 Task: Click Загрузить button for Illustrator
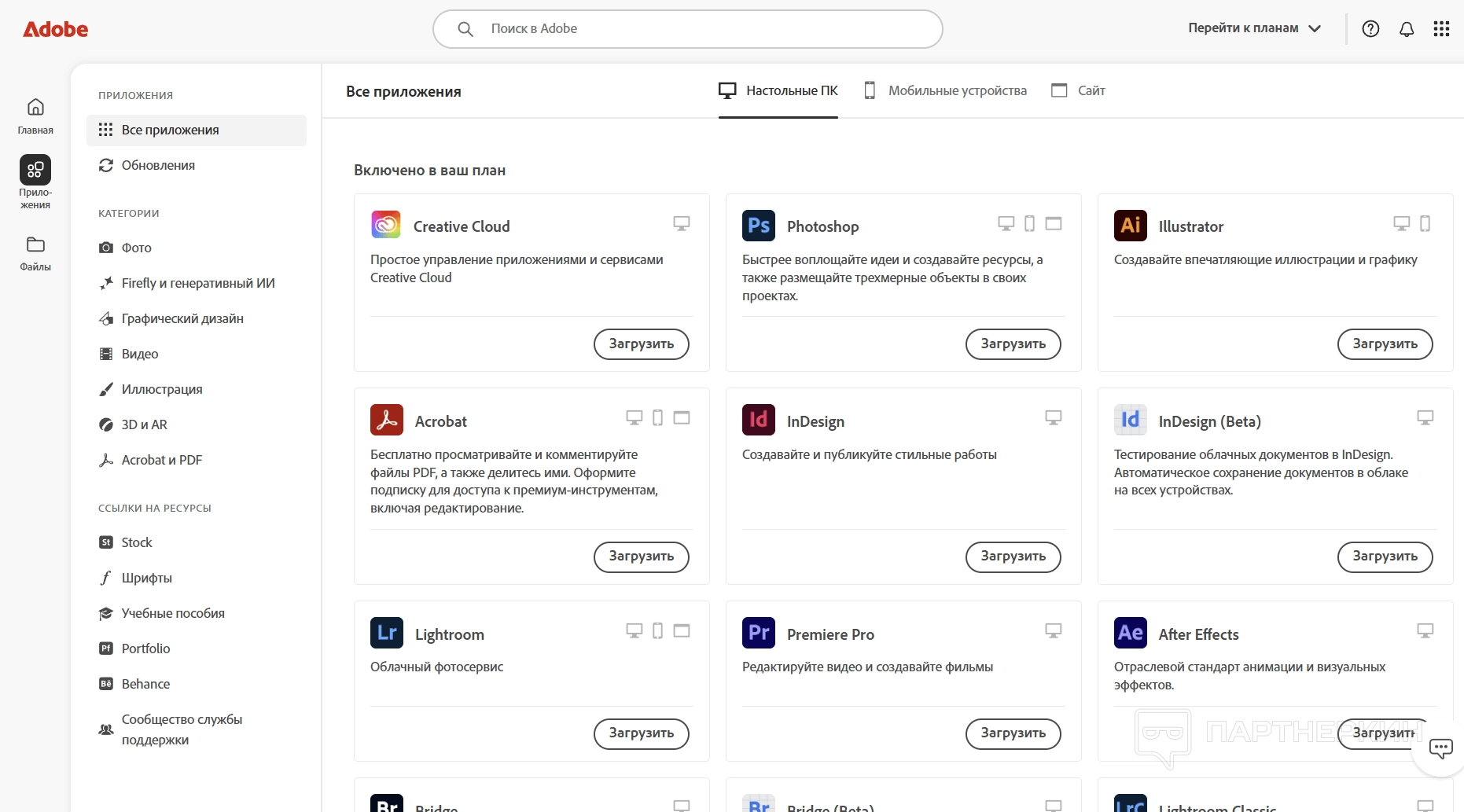[x=1385, y=344]
